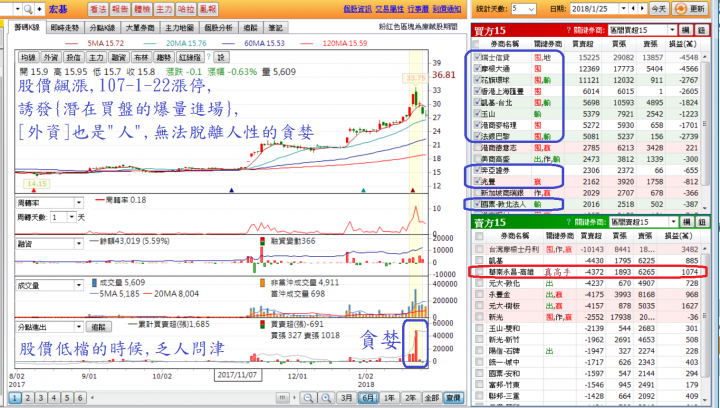Click the zoom out magnifier icon
The height and width of the screenshot is (408, 720).
pyautogui.click(x=309, y=398)
